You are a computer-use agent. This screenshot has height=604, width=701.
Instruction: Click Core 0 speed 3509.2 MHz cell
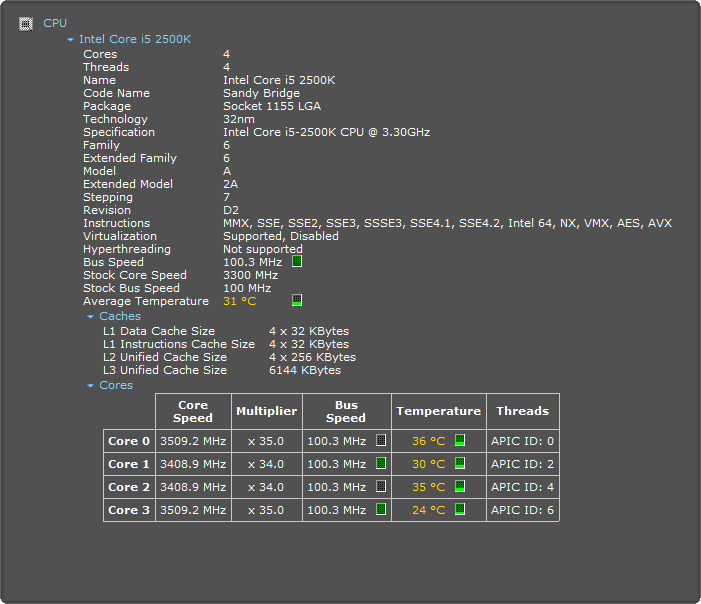click(x=193, y=441)
